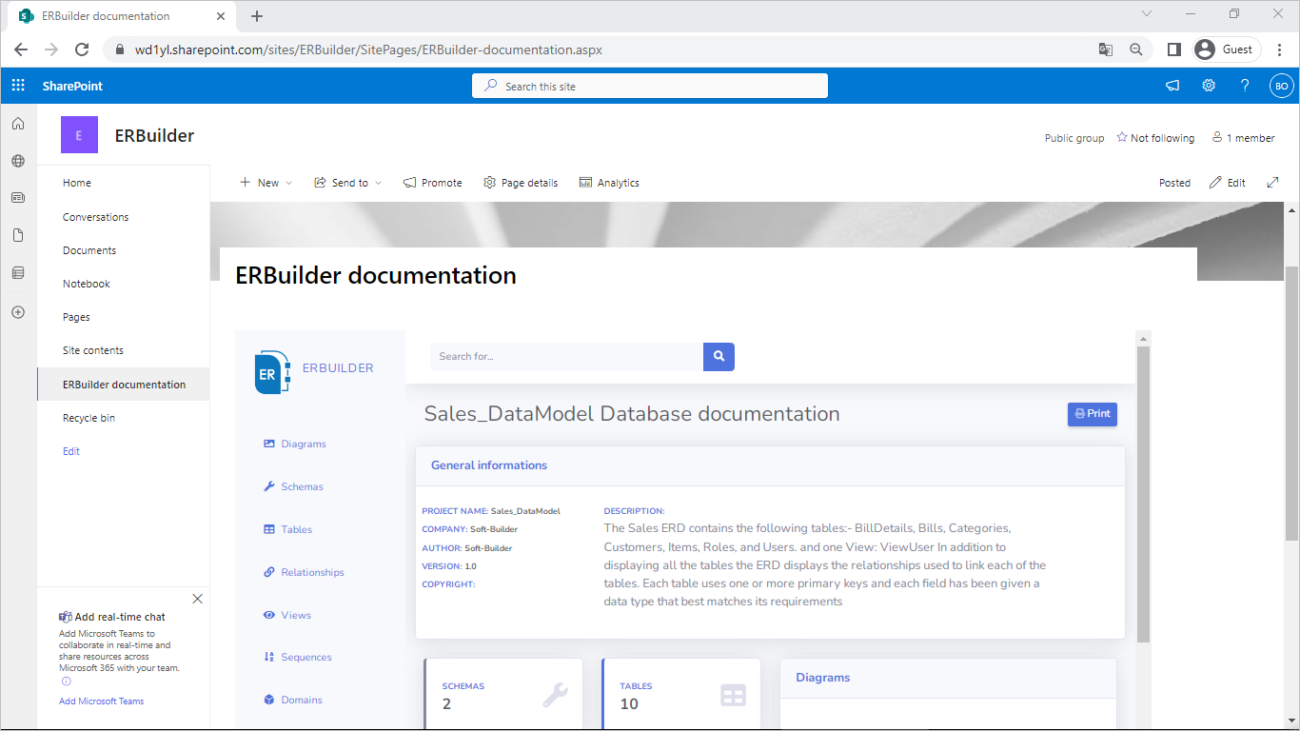Promote this SharePoint page
Image resolution: width=1300 pixels, height=731 pixels.
click(432, 182)
